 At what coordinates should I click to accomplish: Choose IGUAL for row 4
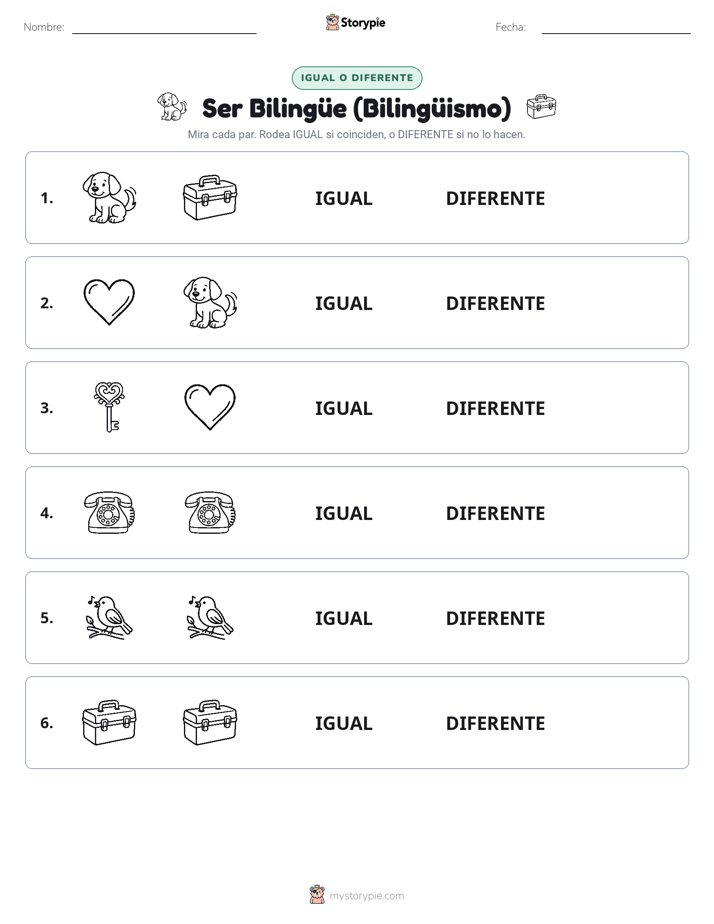(343, 513)
